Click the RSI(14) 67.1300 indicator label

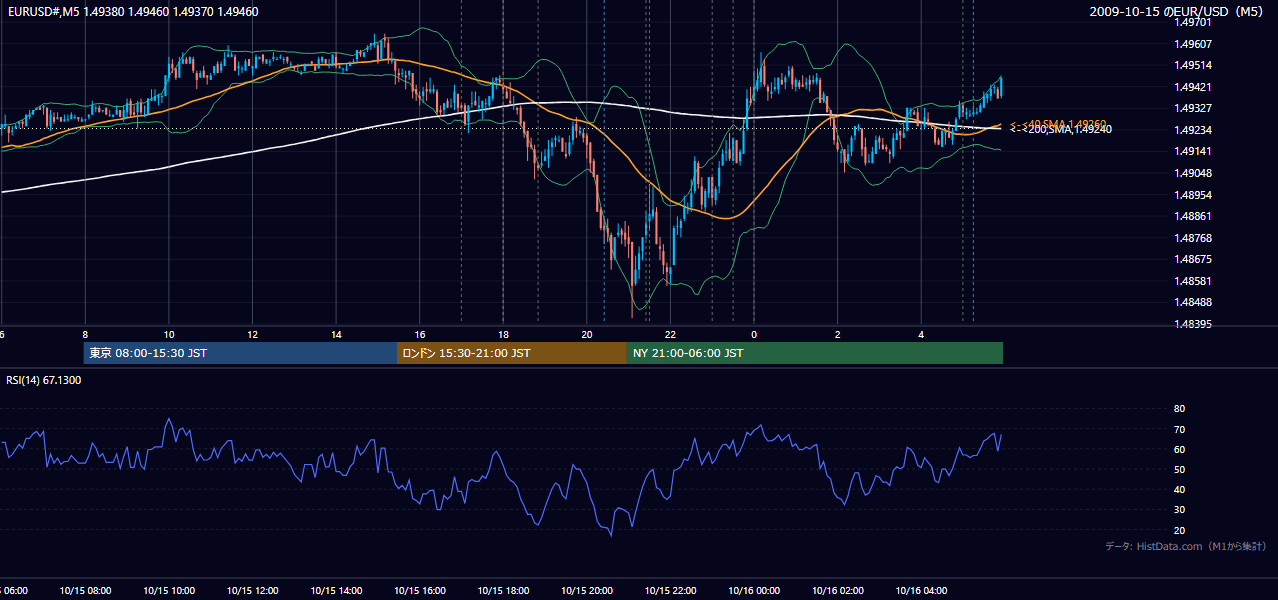tap(44, 380)
